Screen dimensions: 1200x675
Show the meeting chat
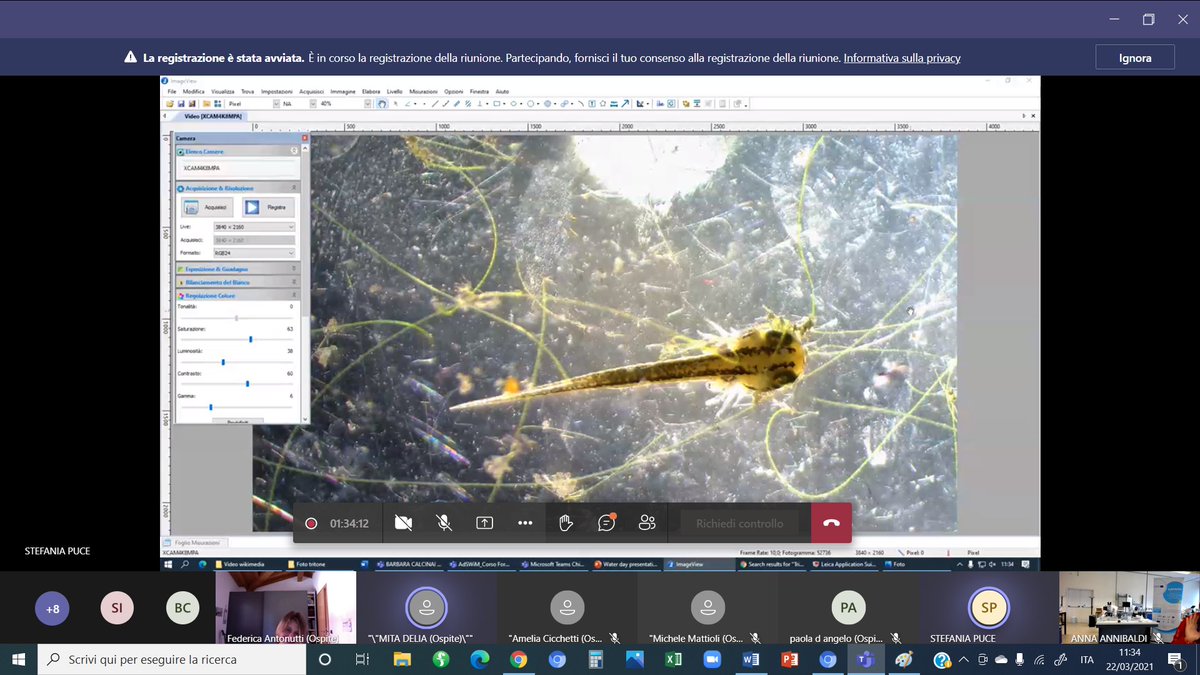pos(606,523)
